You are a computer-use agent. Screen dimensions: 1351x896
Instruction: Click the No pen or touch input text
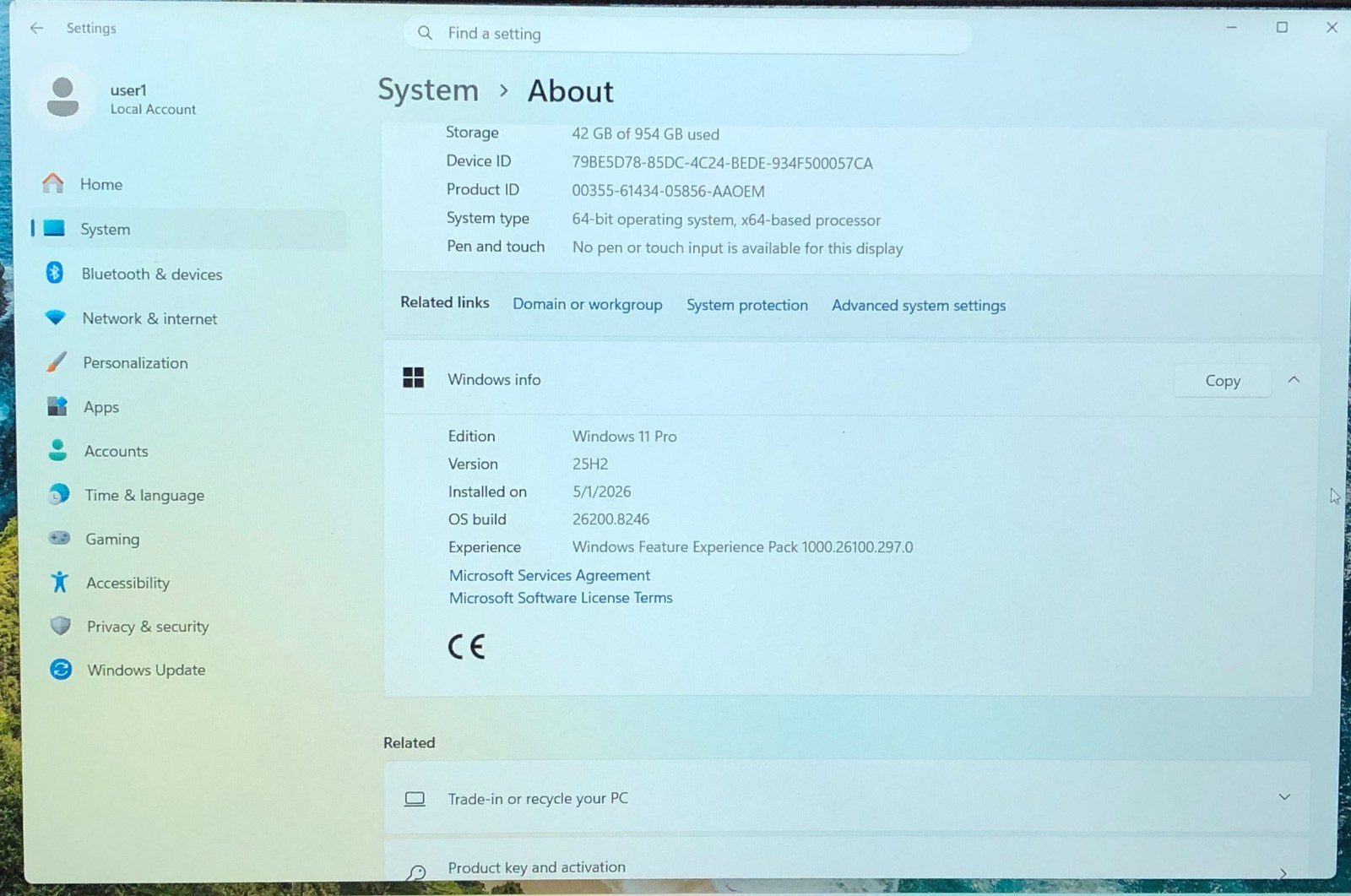pos(737,248)
